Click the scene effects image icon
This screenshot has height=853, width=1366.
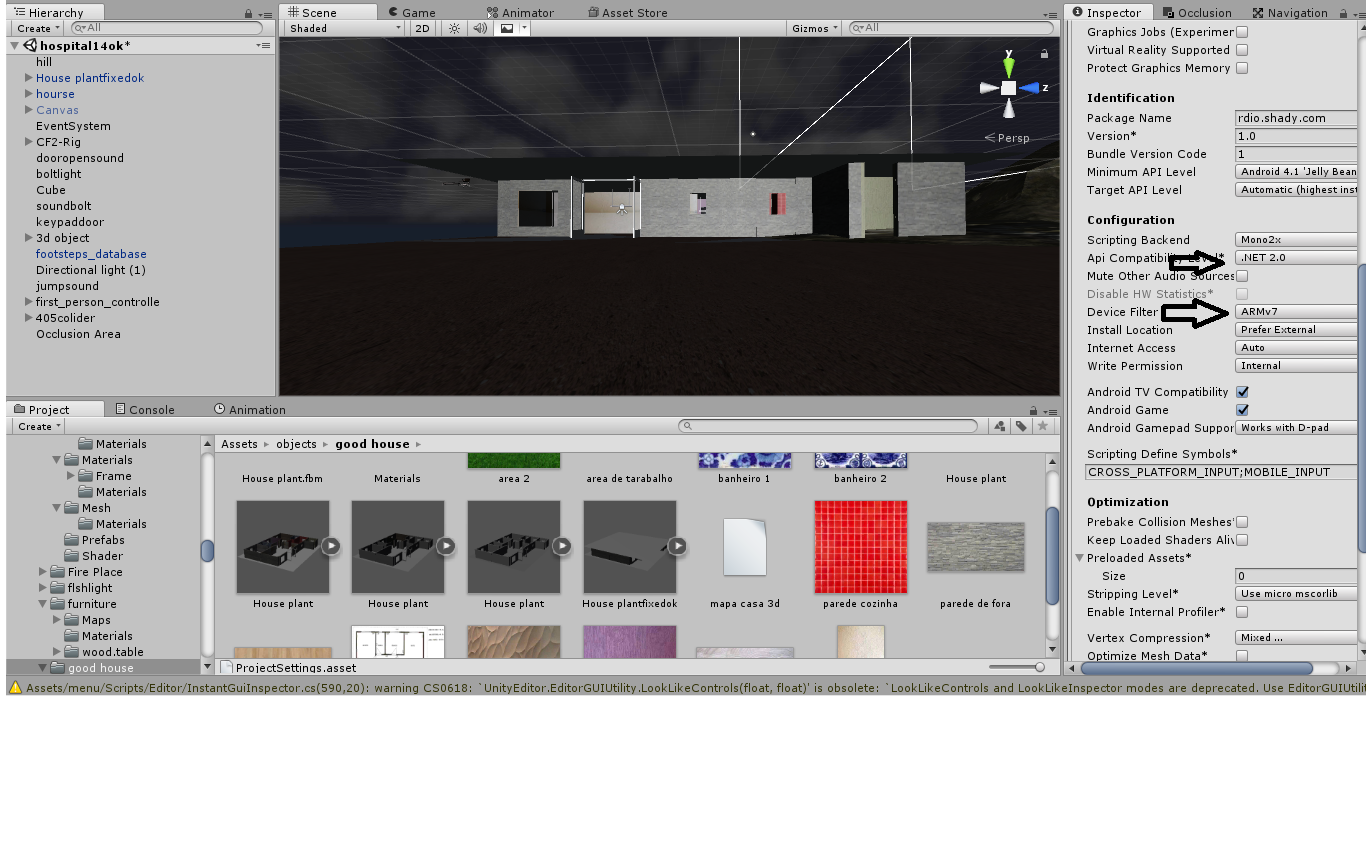[x=507, y=28]
